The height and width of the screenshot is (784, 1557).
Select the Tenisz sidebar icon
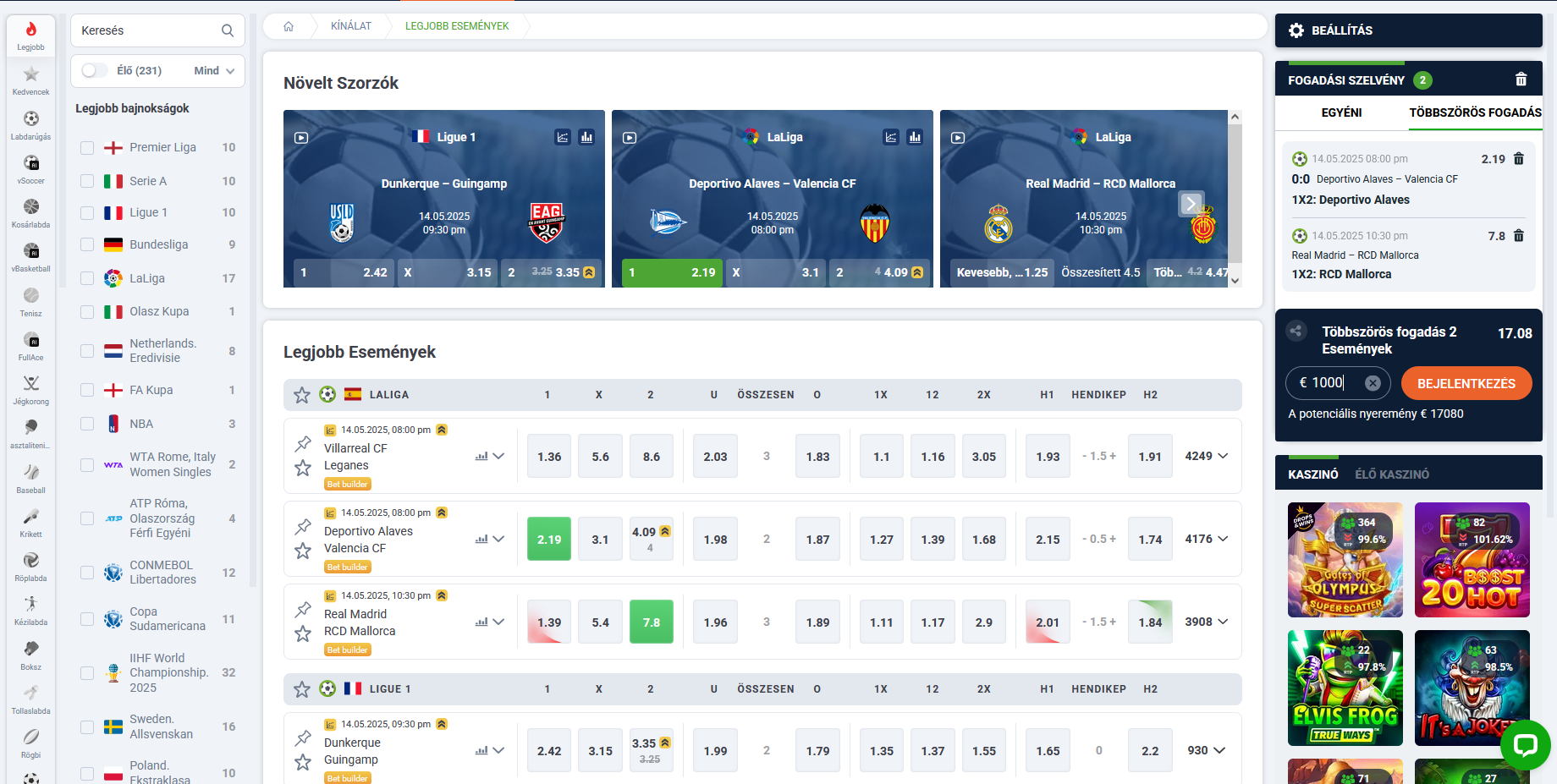click(x=31, y=301)
